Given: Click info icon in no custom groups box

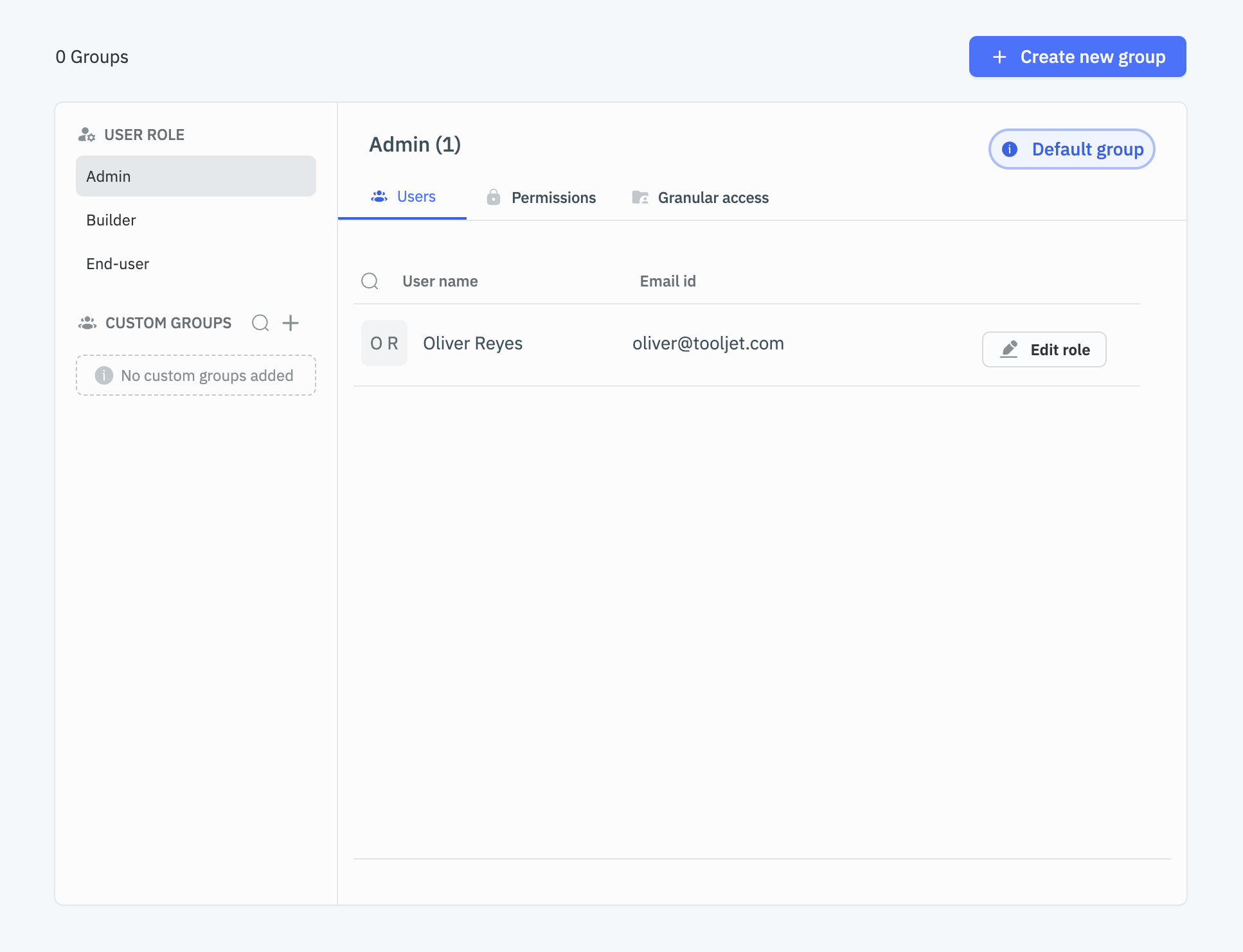Looking at the screenshot, I should click(x=103, y=375).
